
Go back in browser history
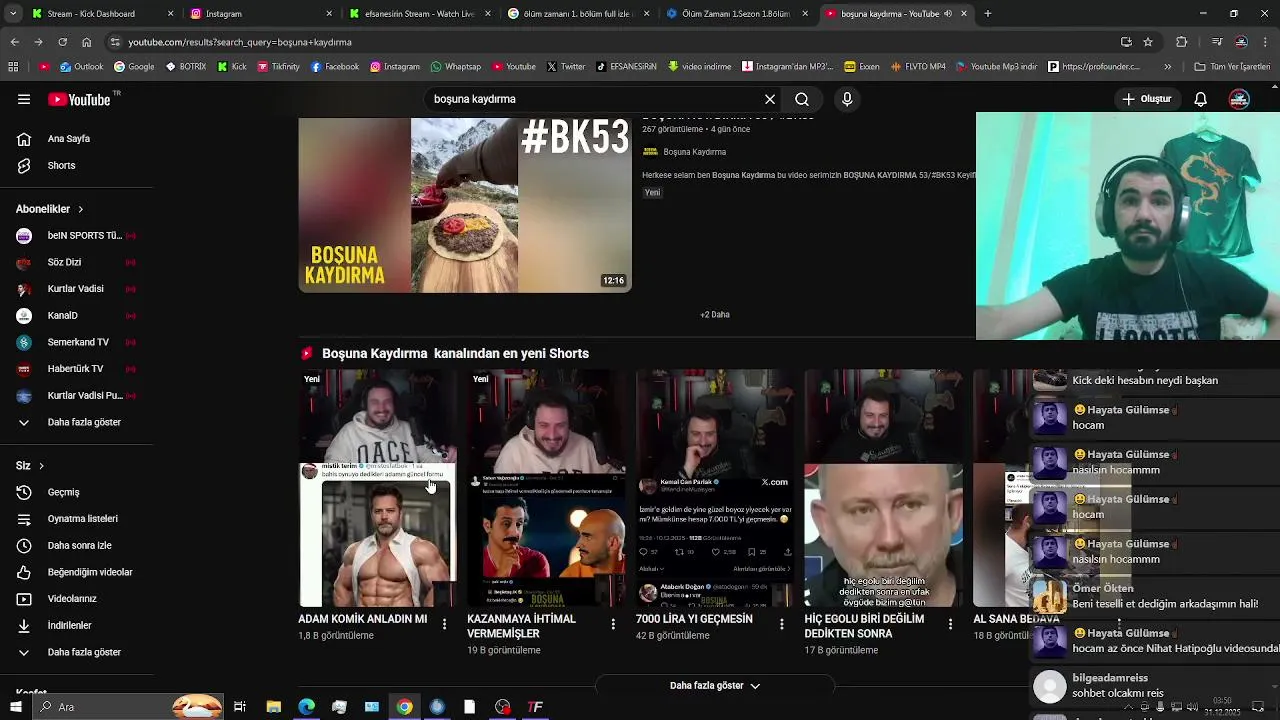pos(14,42)
